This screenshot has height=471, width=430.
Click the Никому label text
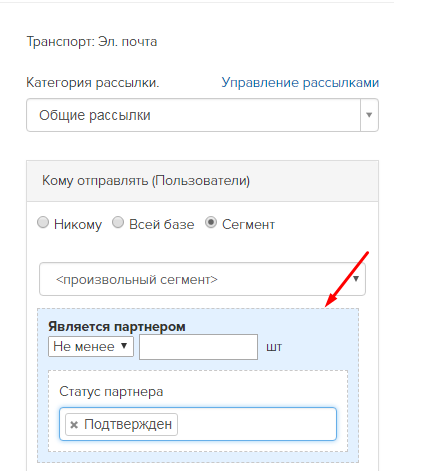pyautogui.click(x=78, y=224)
